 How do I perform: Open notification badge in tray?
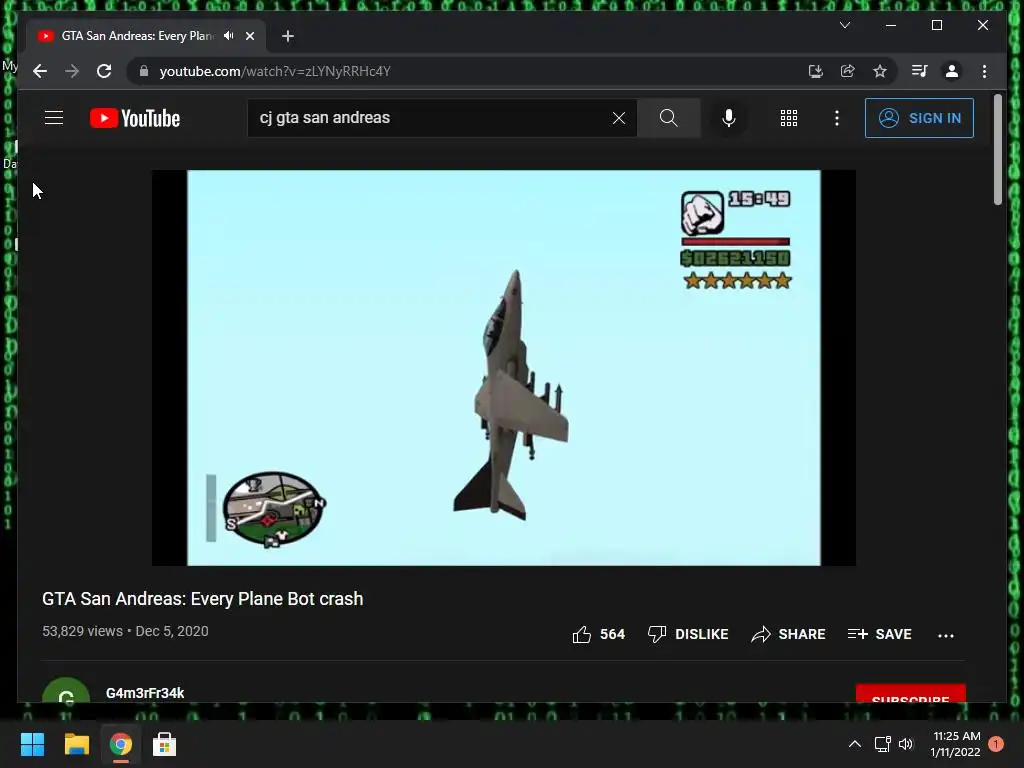(x=996, y=744)
